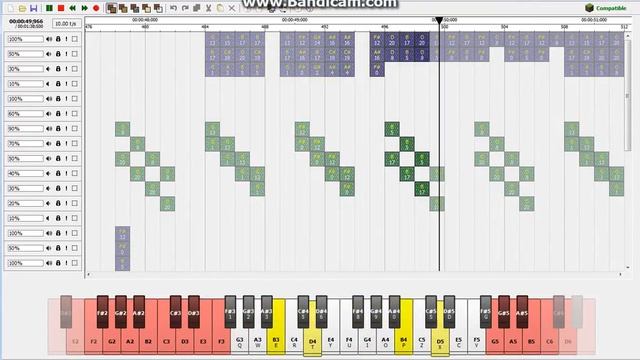
Task: Click the playhead marker at tick 500
Action: [439, 20]
